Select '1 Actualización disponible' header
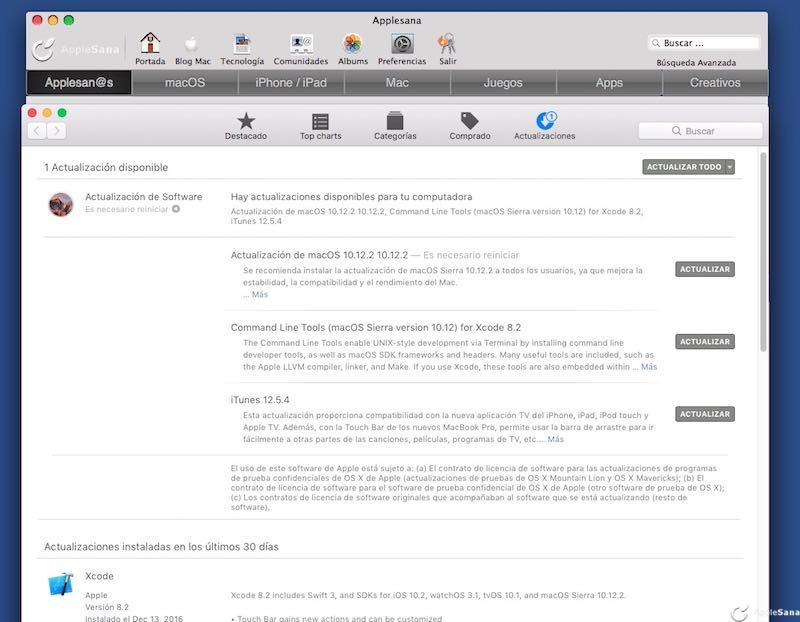Image resolution: width=800 pixels, height=622 pixels. (x=106, y=167)
